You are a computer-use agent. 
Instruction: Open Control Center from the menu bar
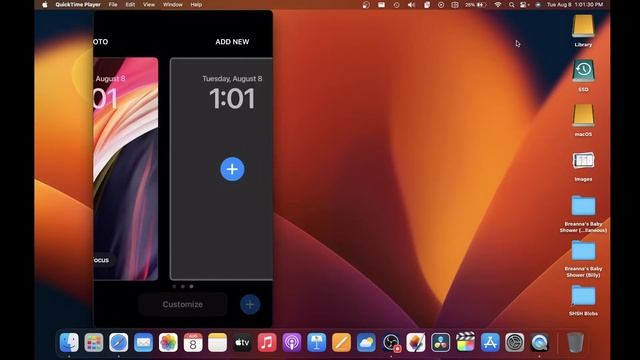pos(524,4)
